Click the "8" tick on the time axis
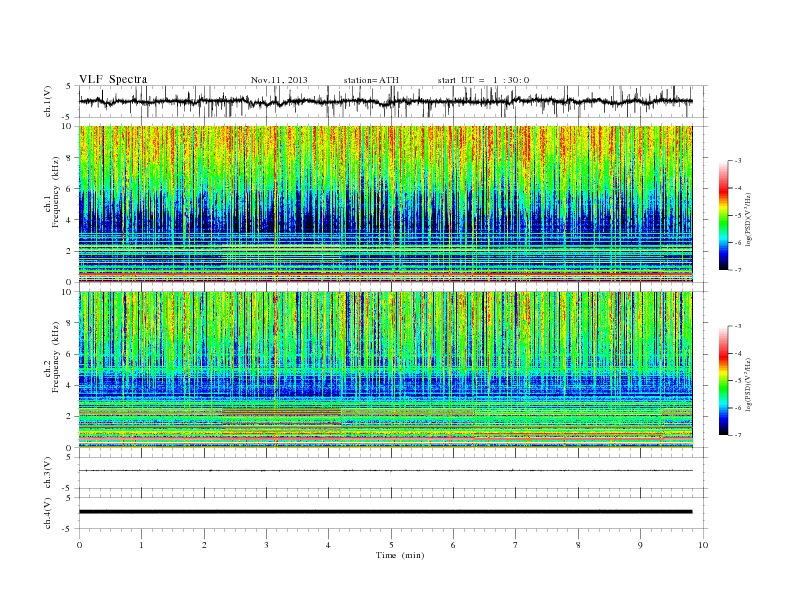Image resolution: width=792 pixels, height=612 pixels. coord(578,545)
